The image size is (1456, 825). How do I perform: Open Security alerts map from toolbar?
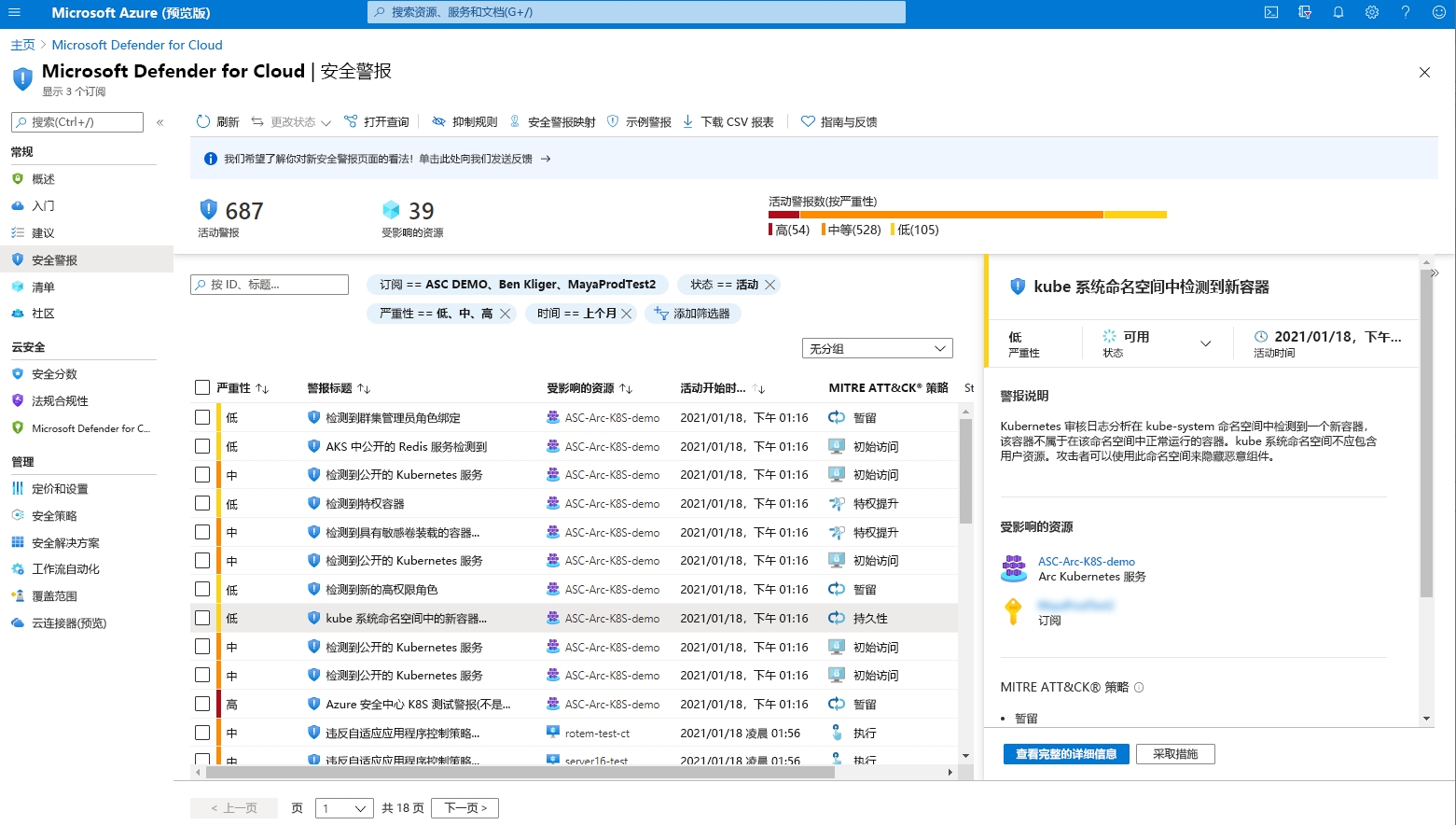552,121
